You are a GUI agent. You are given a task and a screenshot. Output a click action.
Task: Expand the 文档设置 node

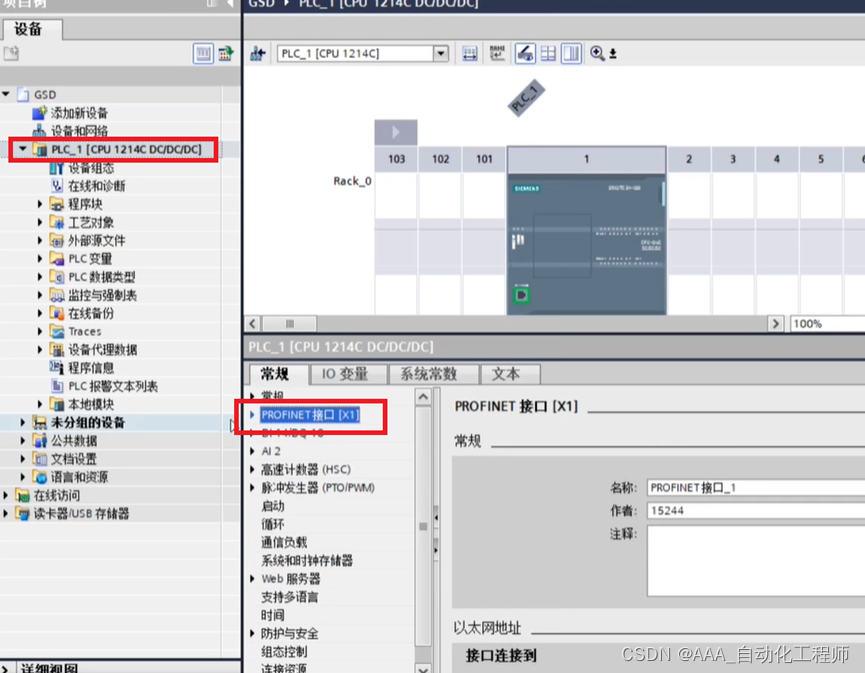click(23, 459)
